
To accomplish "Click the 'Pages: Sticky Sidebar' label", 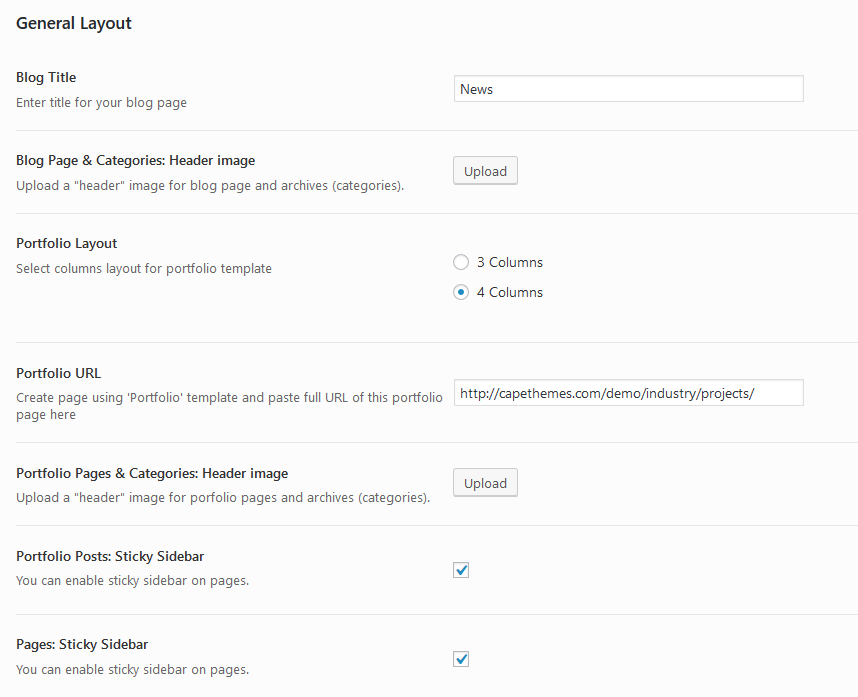I will [82, 645].
